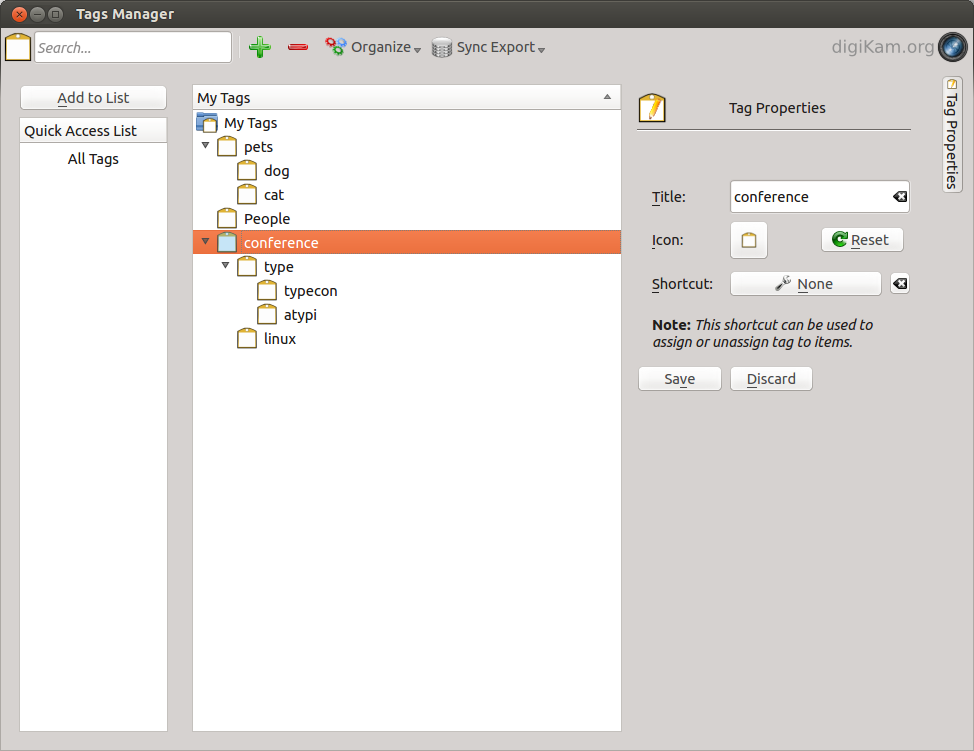The width and height of the screenshot is (974, 751).
Task: Clear the Title field with its clear icon
Action: 900,197
